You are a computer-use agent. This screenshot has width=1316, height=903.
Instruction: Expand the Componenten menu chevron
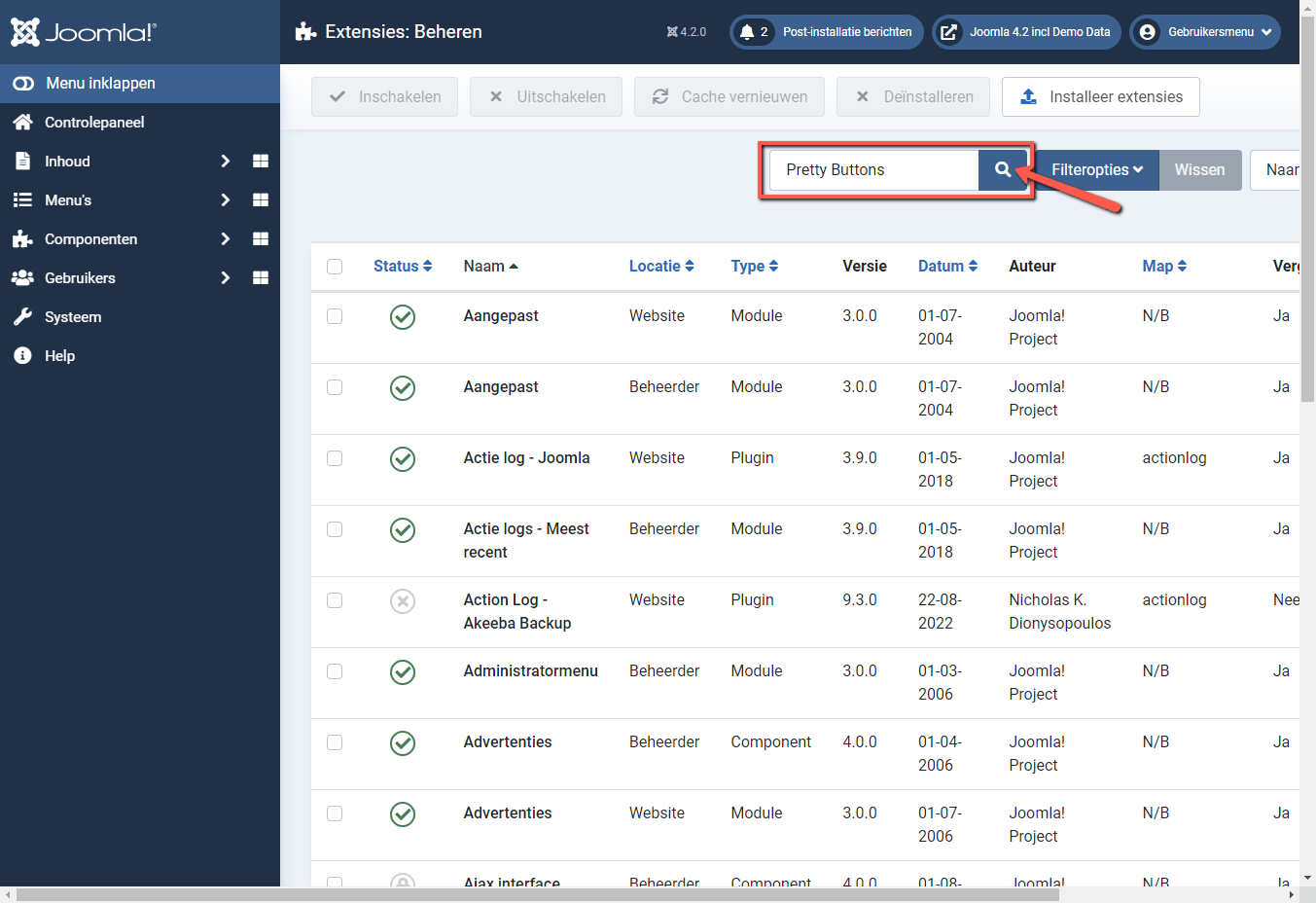(x=225, y=238)
